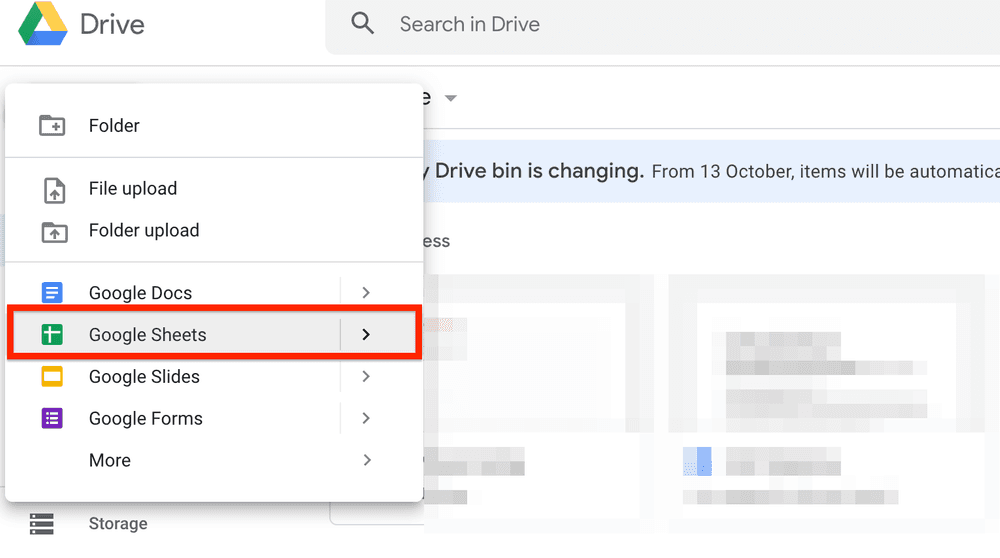Click the File upload icon
The width and height of the screenshot is (1000, 558).
pyautogui.click(x=52, y=189)
